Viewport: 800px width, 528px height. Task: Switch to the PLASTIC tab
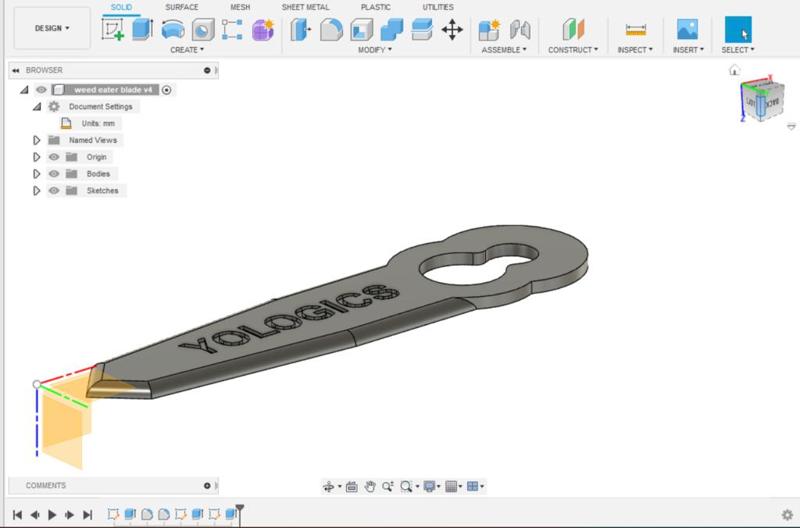(376, 7)
